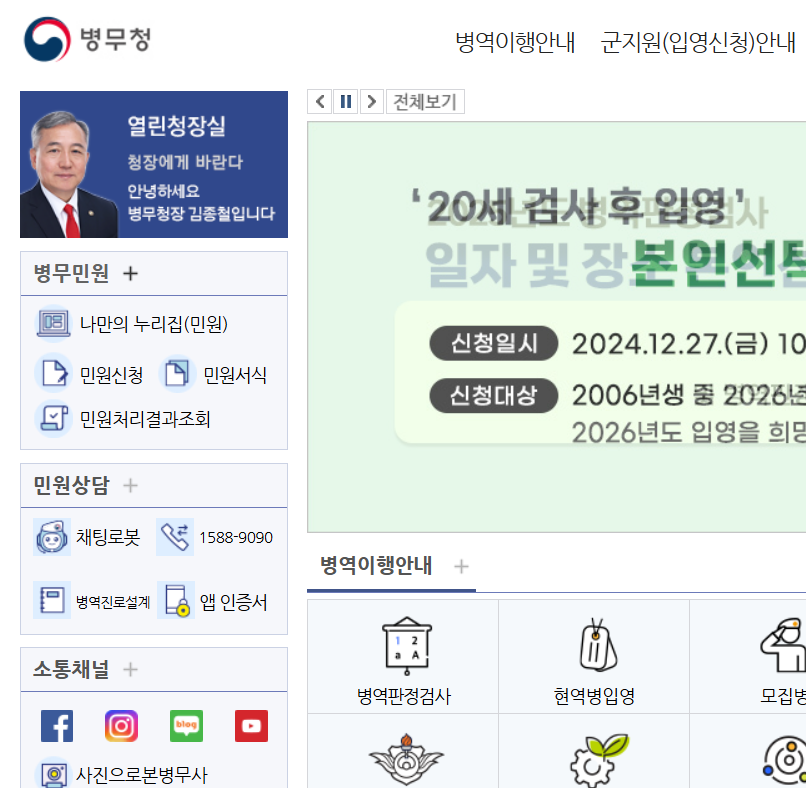This screenshot has height=788, width=806.
Task: Show next banner slide
Action: [372, 101]
